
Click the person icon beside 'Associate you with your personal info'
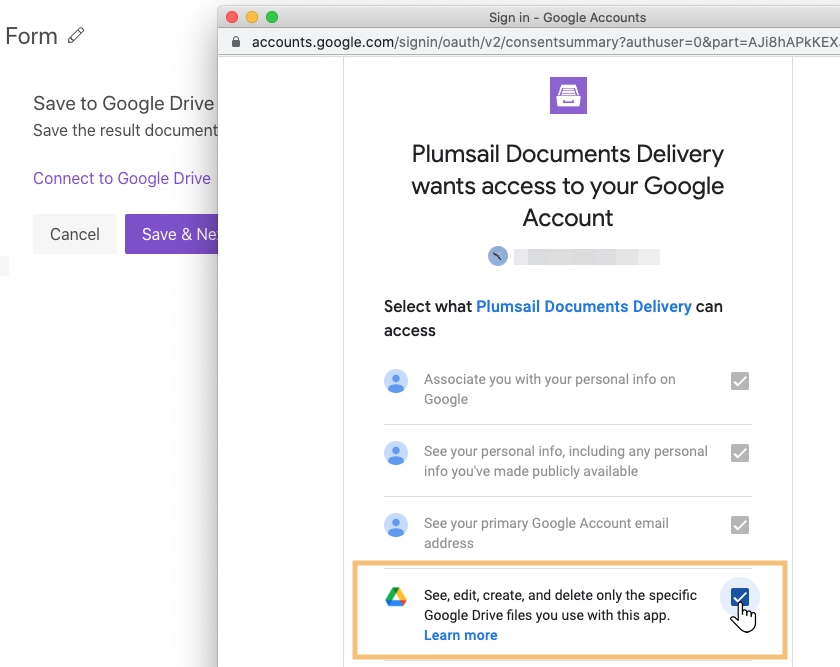point(396,381)
